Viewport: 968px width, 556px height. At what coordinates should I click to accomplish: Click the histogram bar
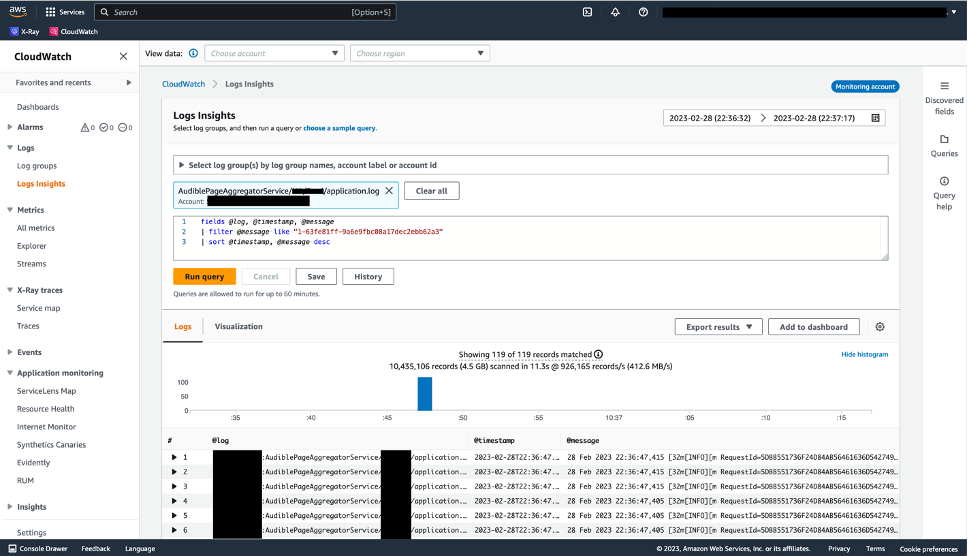pyautogui.click(x=425, y=394)
